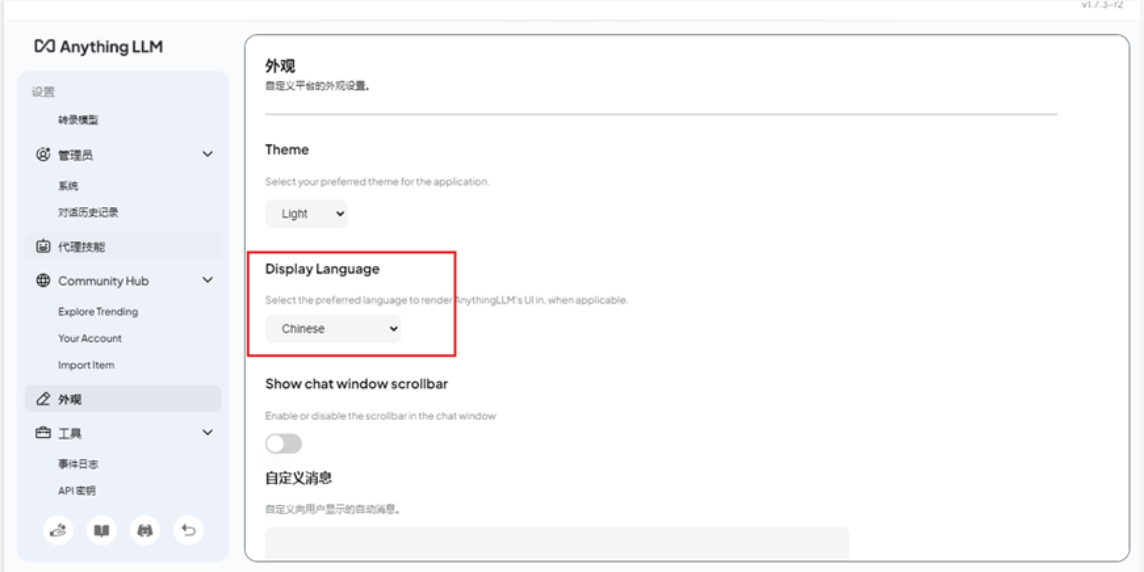Toggle the chat window scrollbar switch
1144x572 pixels.
click(x=283, y=444)
